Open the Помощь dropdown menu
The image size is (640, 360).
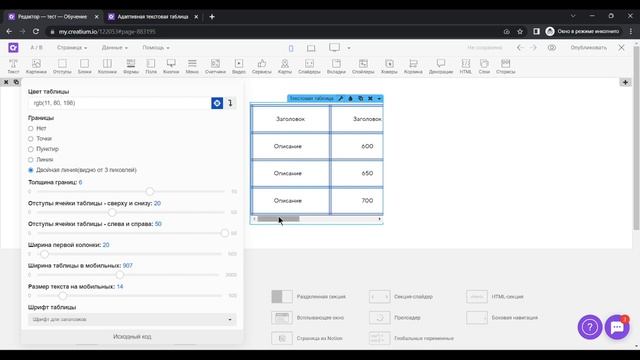click(156, 48)
